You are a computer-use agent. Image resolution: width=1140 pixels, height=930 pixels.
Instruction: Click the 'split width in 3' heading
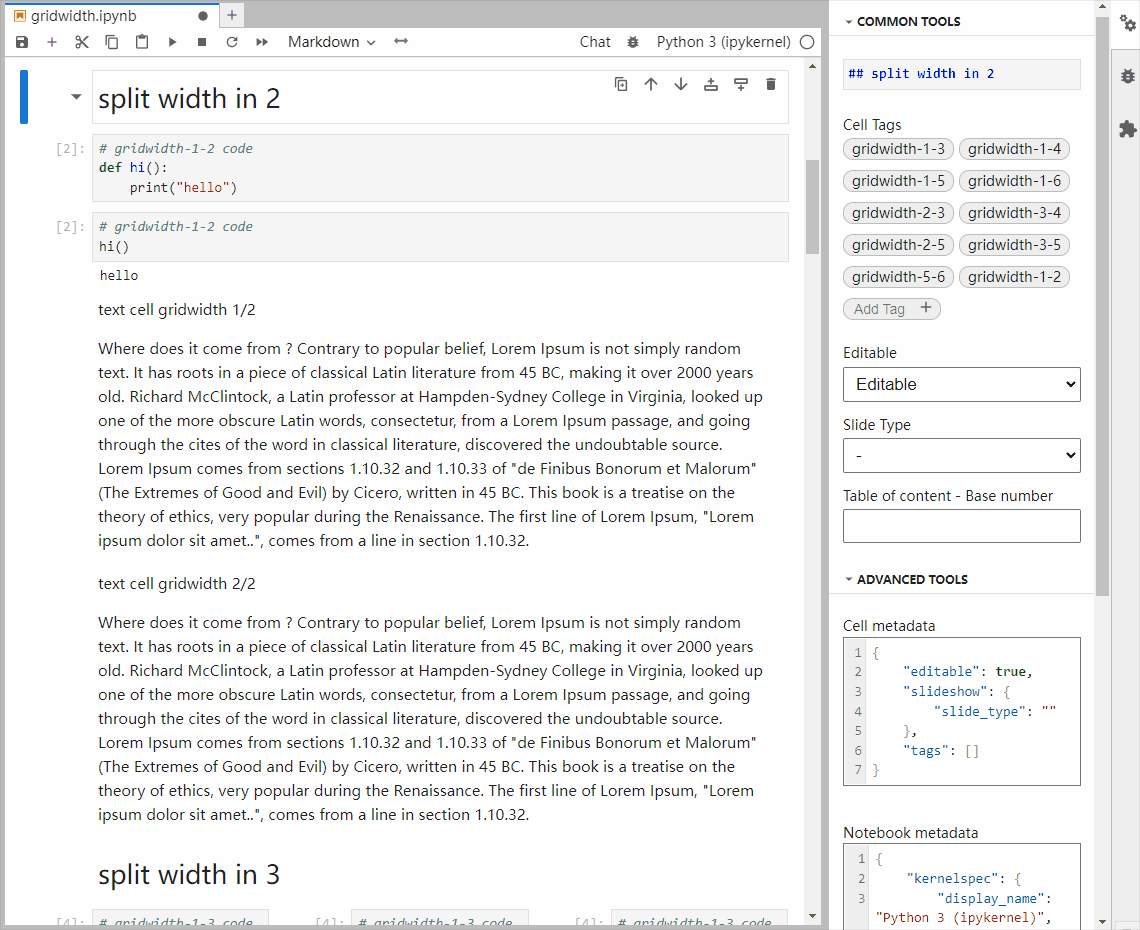click(x=189, y=875)
